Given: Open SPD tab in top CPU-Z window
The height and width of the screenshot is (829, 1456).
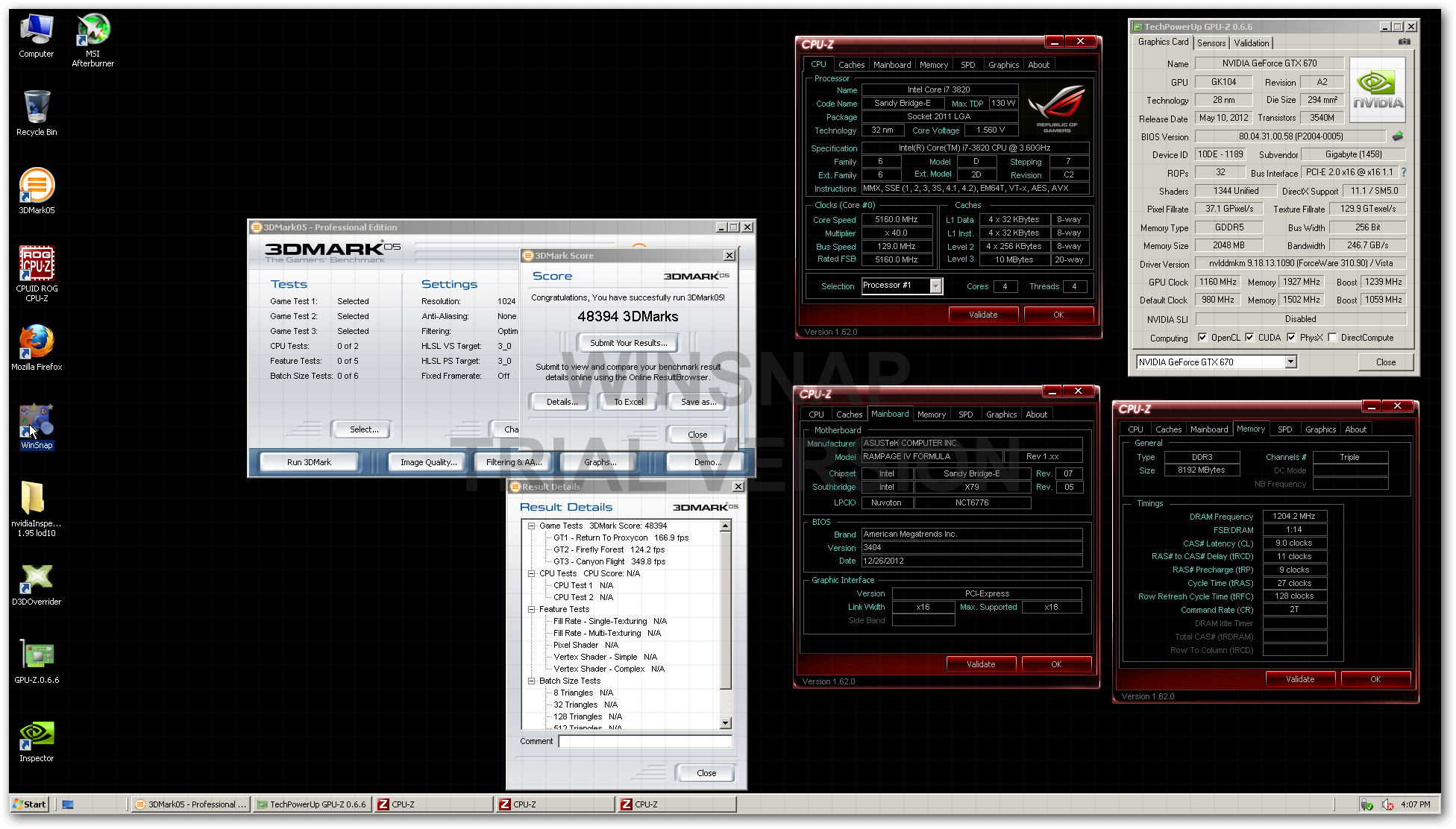Looking at the screenshot, I should tap(967, 65).
